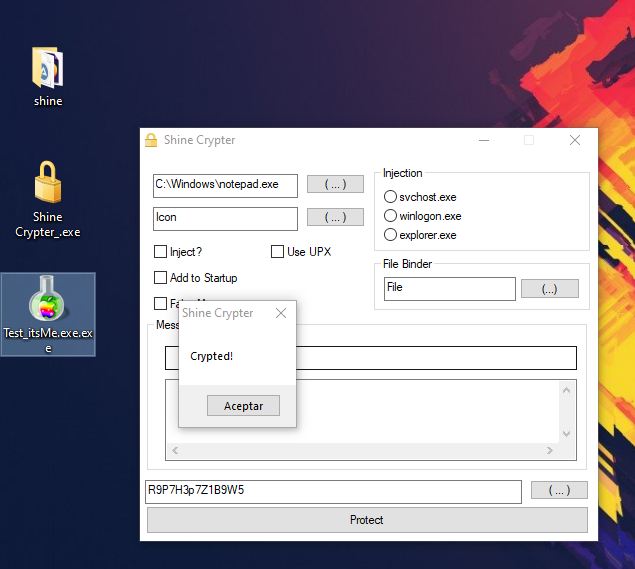Viewport: 635px width, 569px height.
Task: Browse for an Icon file
Action: 335,217
